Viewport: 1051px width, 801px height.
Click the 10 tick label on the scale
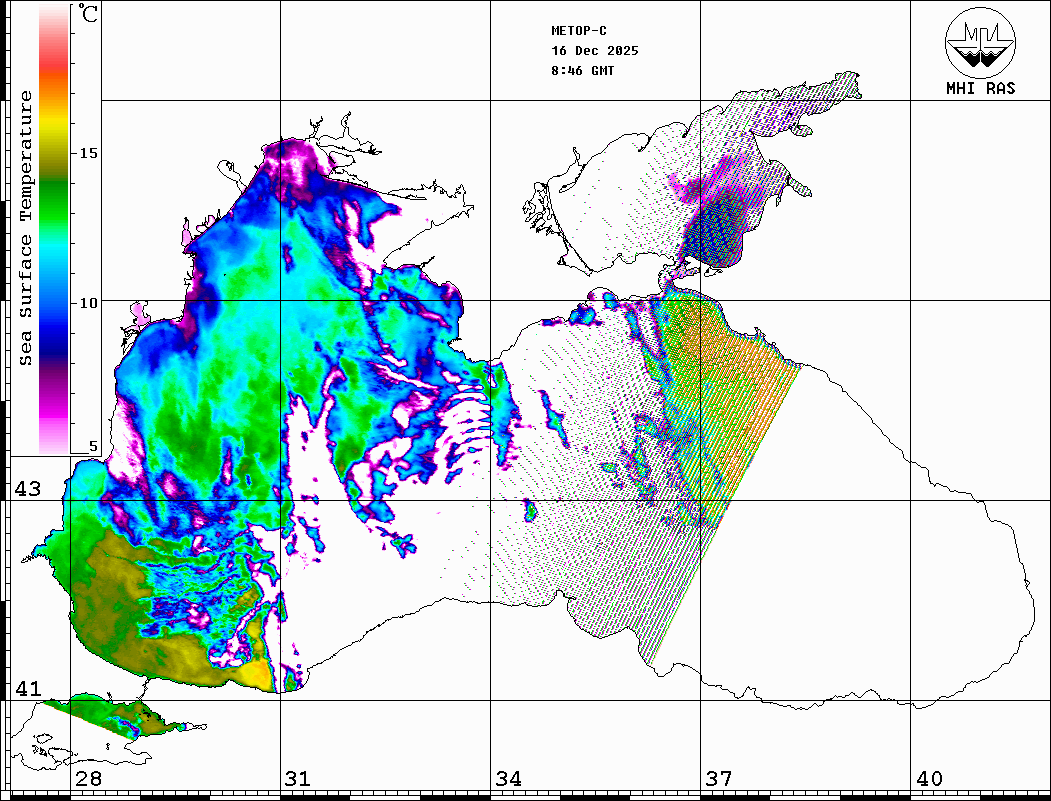(88, 302)
